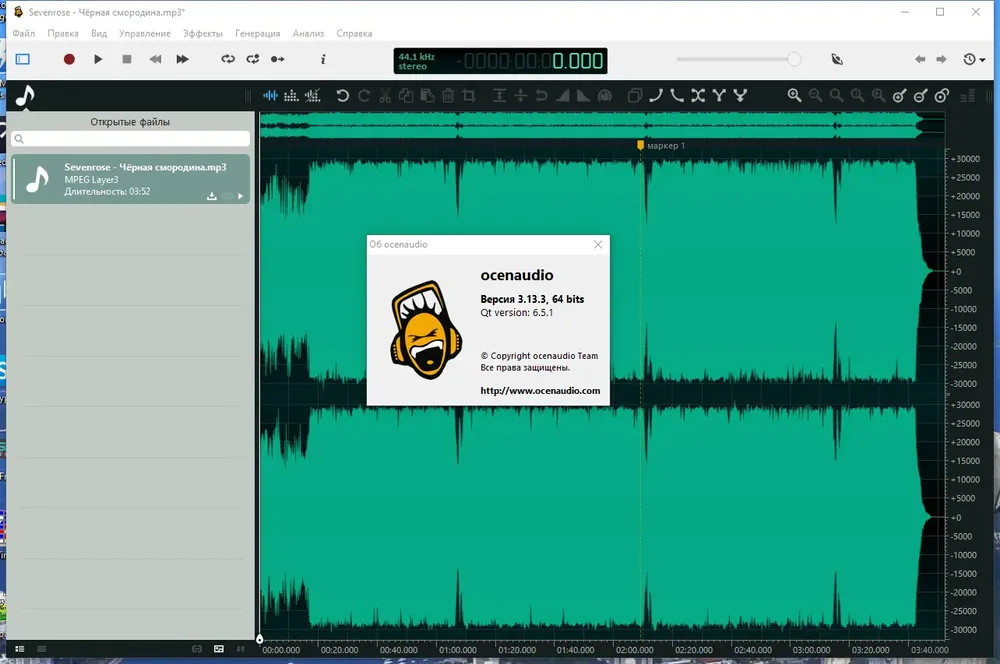Close the About ocenaudio dialog
1000x664 pixels.
tap(598, 244)
